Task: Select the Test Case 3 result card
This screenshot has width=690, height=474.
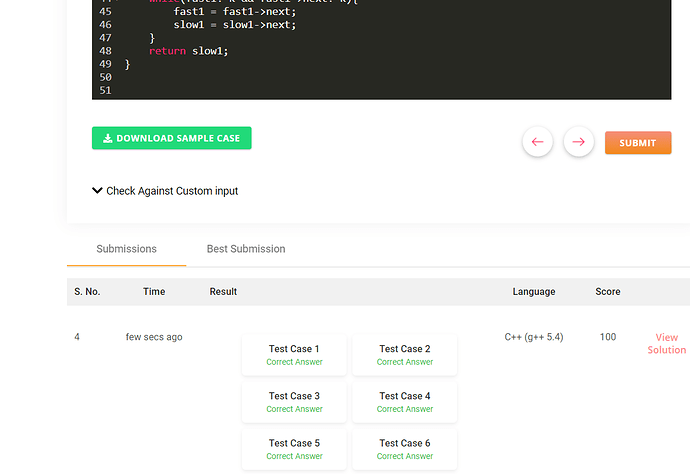Action: (294, 402)
